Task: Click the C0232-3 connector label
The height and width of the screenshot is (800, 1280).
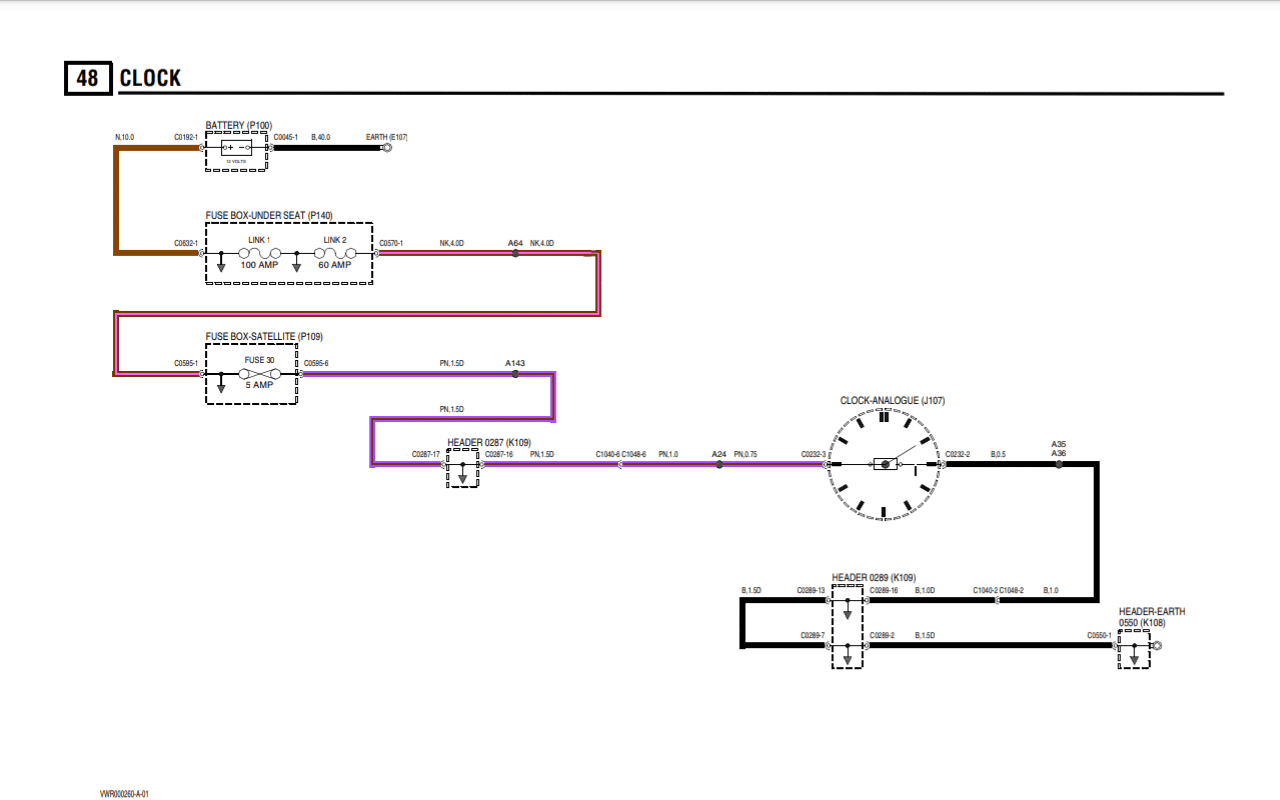Action: point(813,454)
